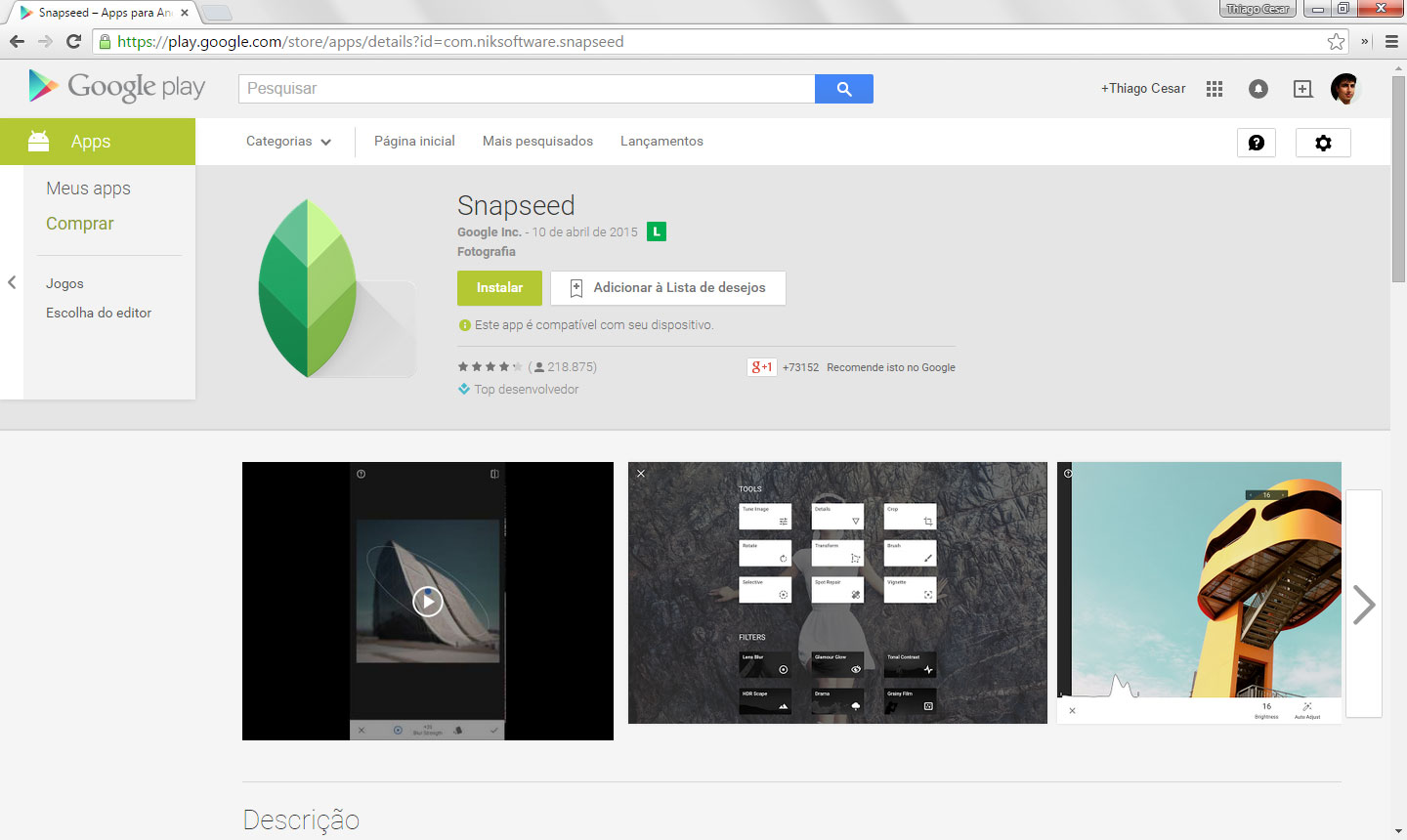The height and width of the screenshot is (840, 1407).
Task: Show next screenshots with the right arrow
Action: [x=1364, y=605]
